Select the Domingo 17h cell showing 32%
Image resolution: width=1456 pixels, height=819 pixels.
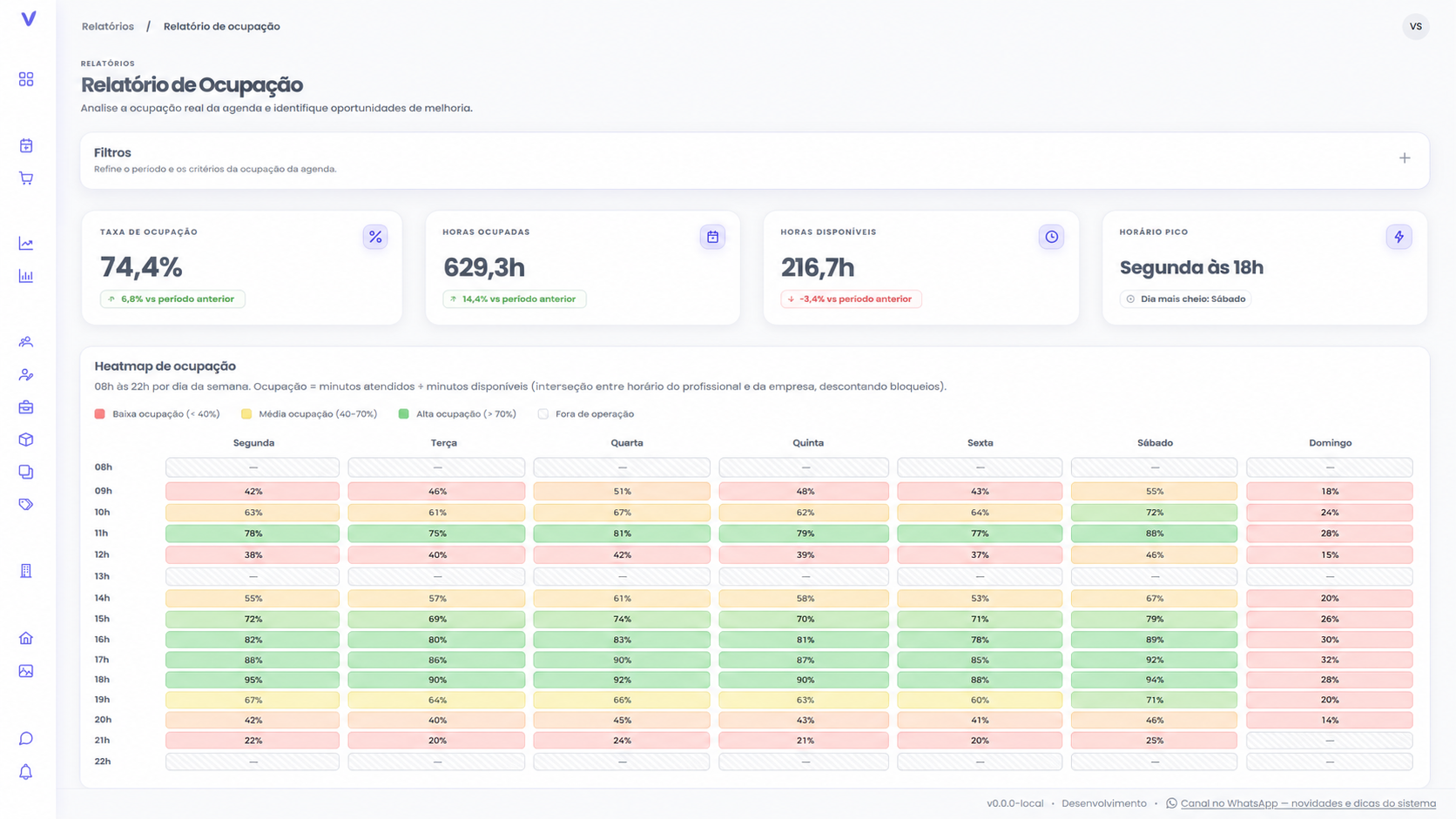click(x=1330, y=660)
